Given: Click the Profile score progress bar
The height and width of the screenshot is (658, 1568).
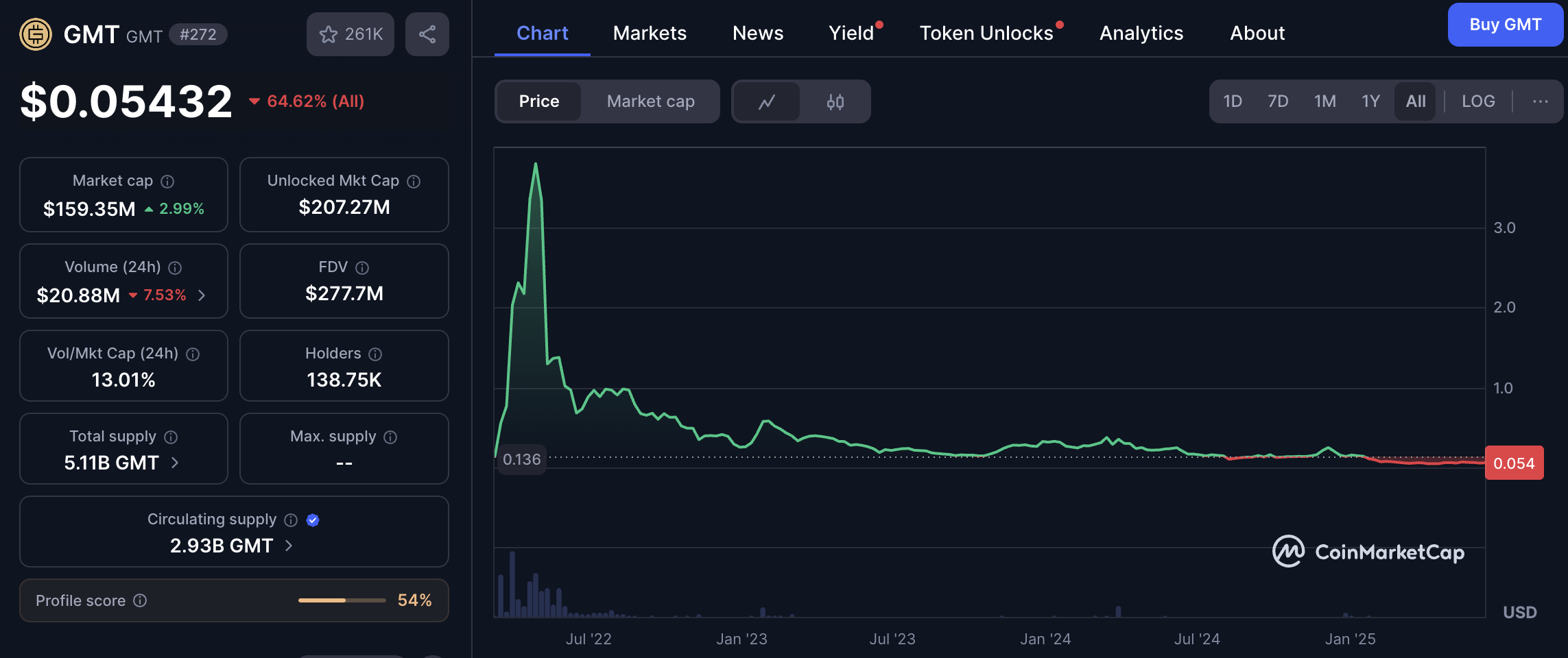Looking at the screenshot, I should pyautogui.click(x=342, y=600).
